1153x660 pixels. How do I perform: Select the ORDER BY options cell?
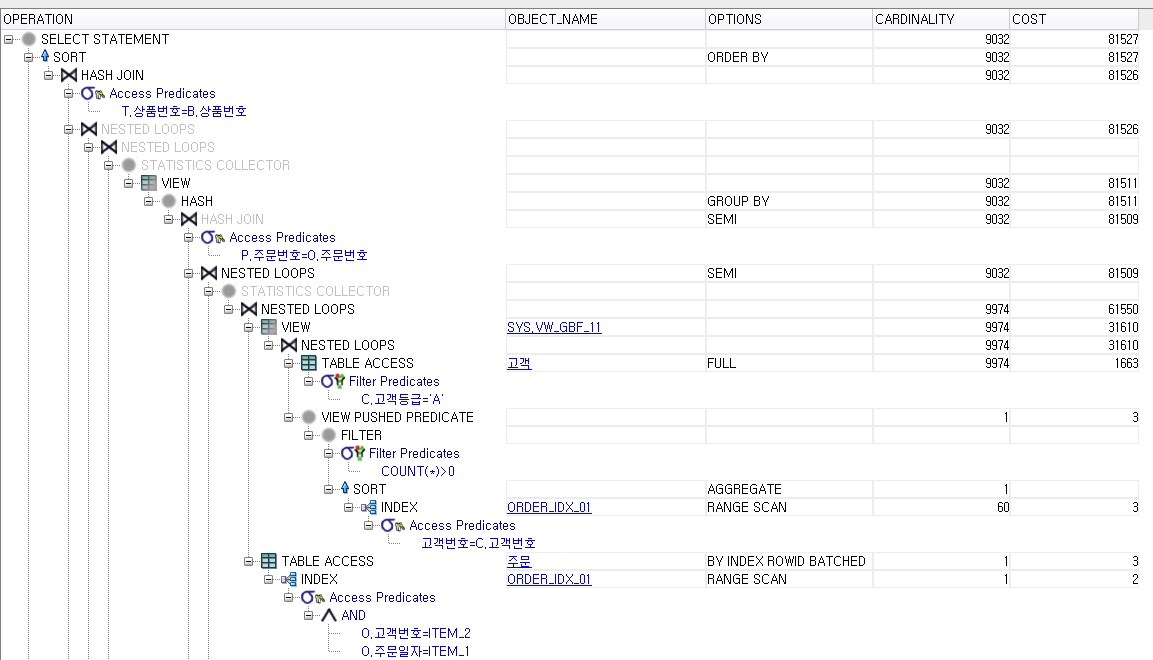[x=788, y=57]
